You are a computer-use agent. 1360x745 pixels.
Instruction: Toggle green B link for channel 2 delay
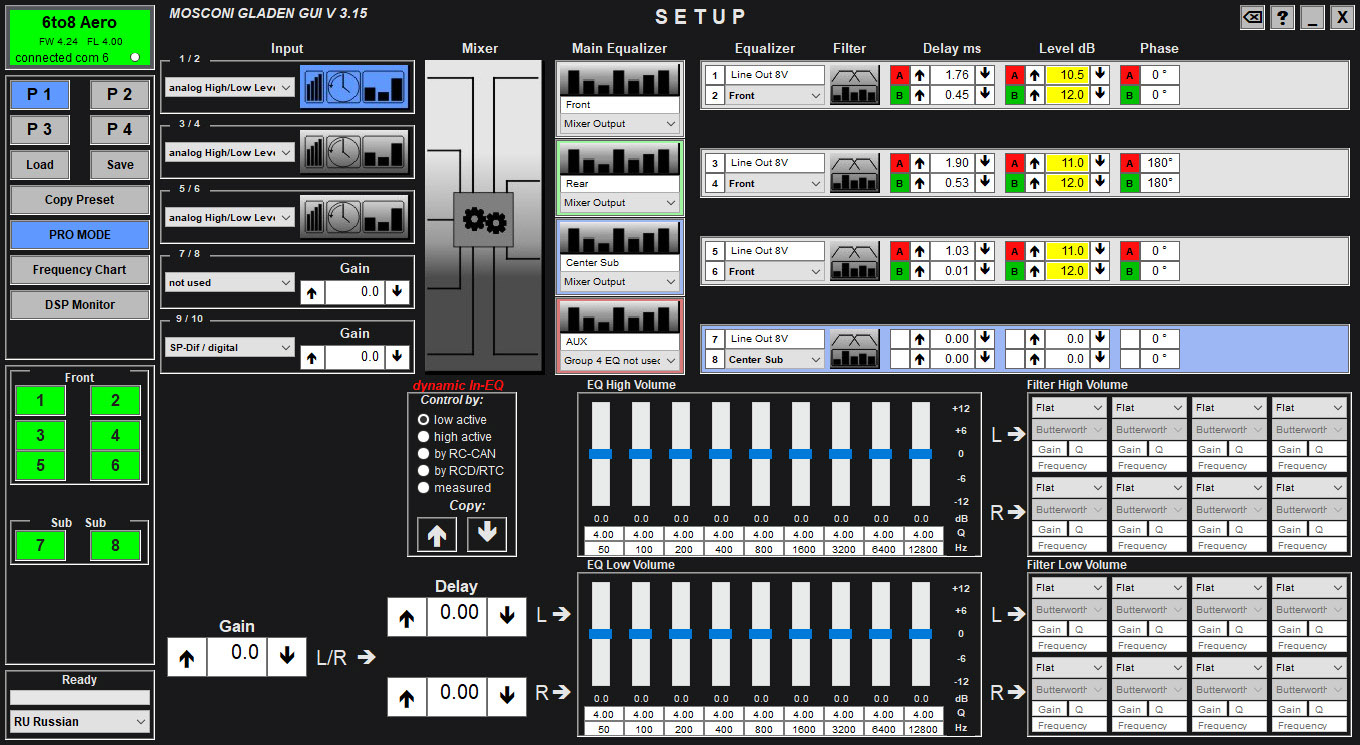pos(899,95)
